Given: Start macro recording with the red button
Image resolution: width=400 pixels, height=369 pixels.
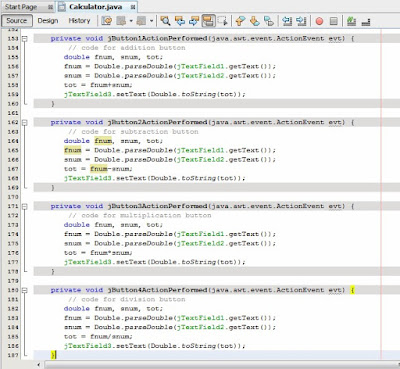Looking at the screenshot, I should click(x=319, y=21).
